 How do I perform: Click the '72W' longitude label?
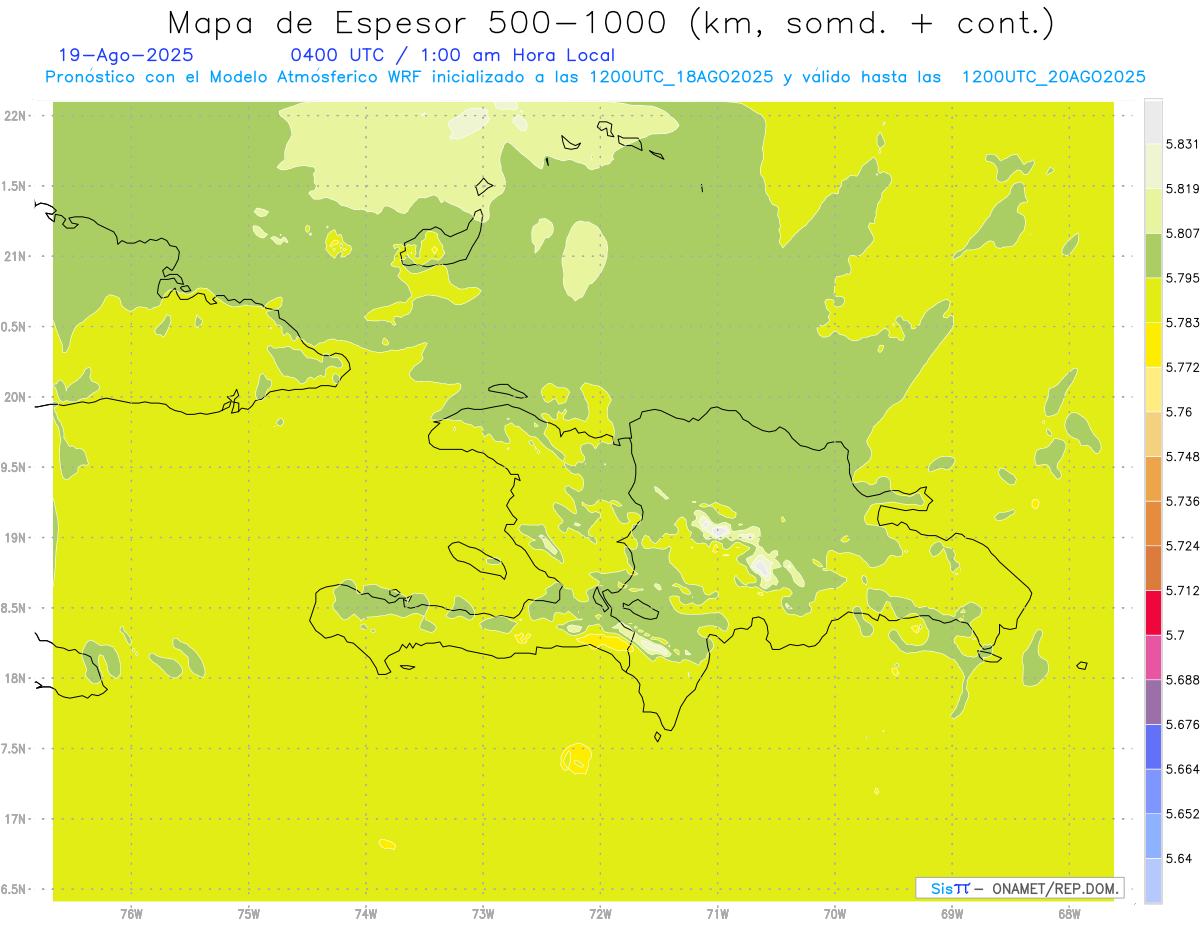(x=600, y=913)
